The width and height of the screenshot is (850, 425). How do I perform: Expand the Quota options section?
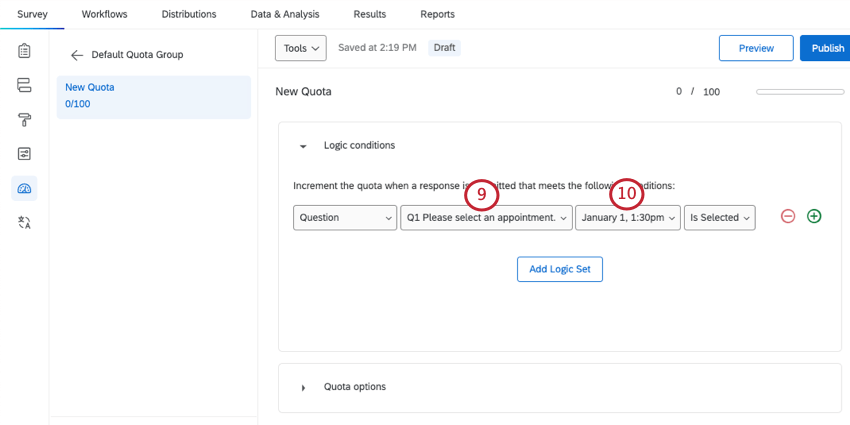303,387
